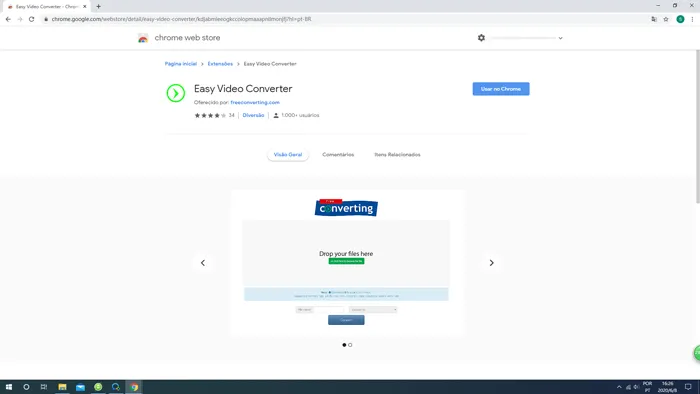The height and width of the screenshot is (394, 700).
Task: Open the magnifier app on the taskbar
Action: (x=116, y=387)
